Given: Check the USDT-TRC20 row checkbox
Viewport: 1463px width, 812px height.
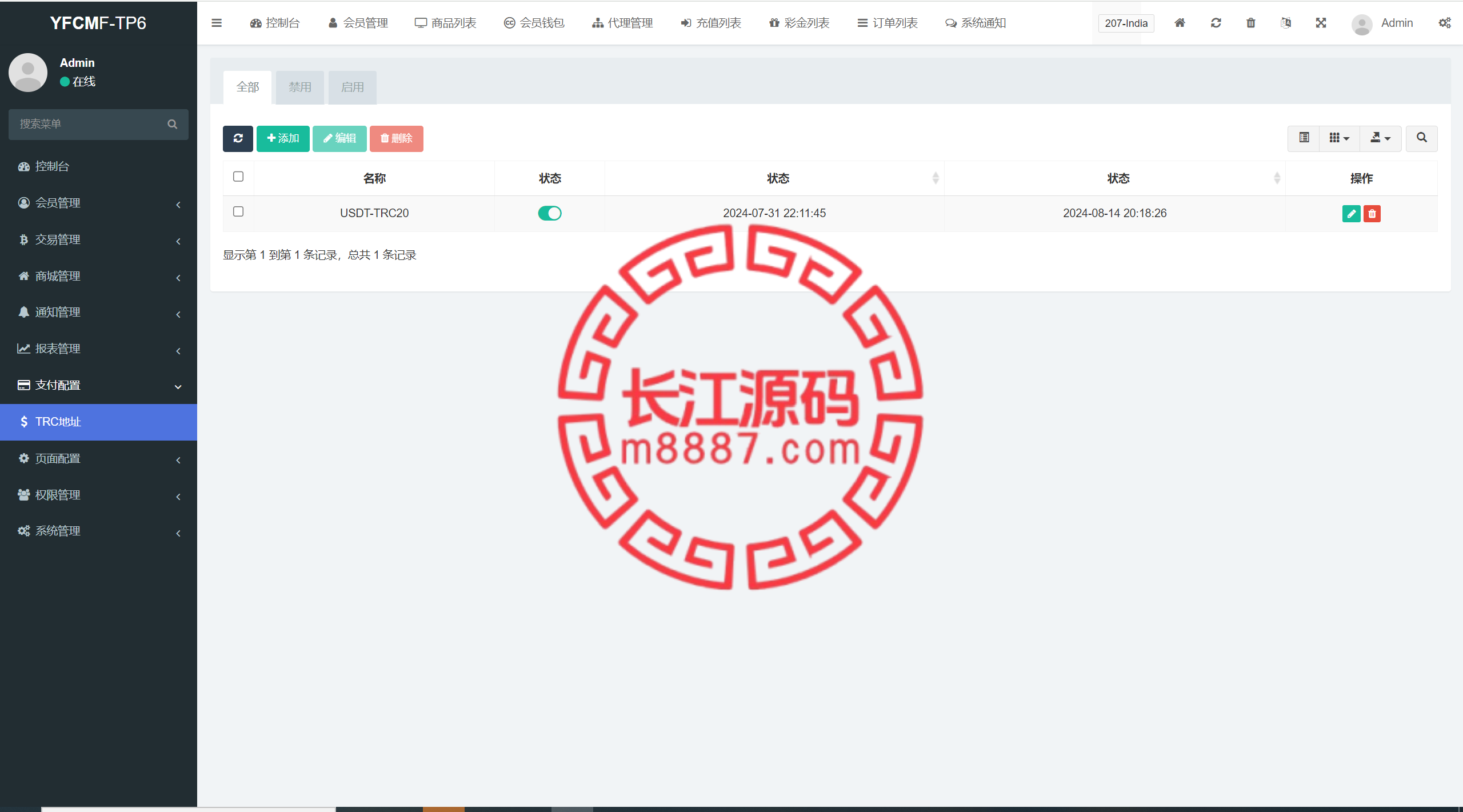Looking at the screenshot, I should [x=238, y=211].
